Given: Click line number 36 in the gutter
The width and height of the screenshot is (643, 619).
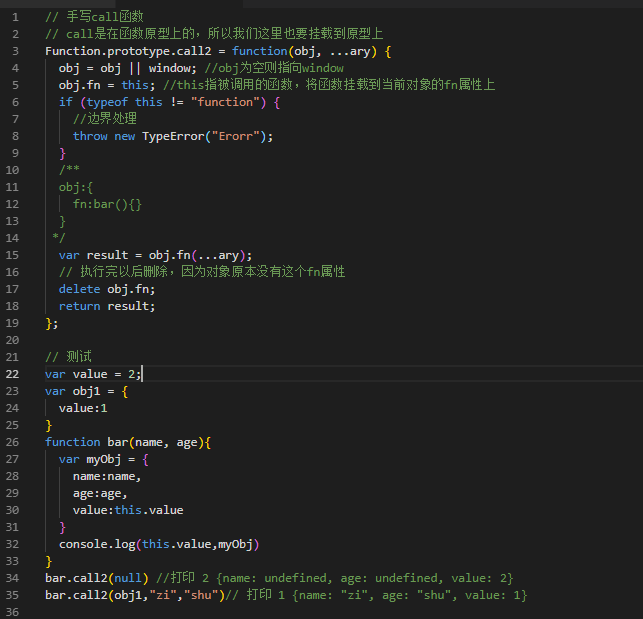Looking at the screenshot, I should [x=12, y=612].
